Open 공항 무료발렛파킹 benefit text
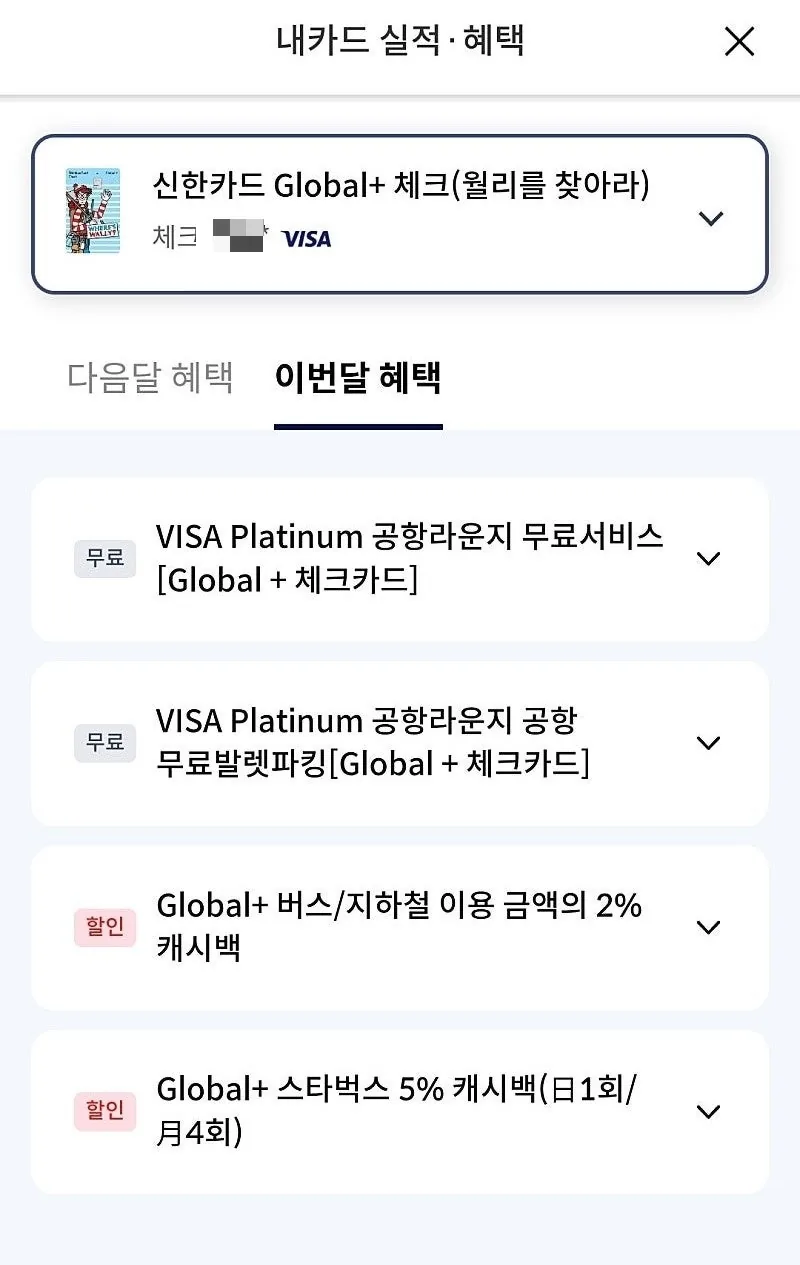This screenshot has width=800, height=1265. point(373,743)
